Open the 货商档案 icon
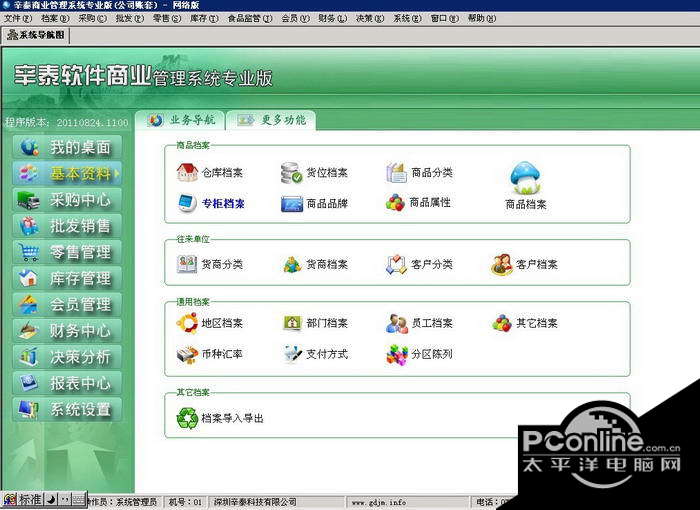The image size is (700, 510). point(292,264)
